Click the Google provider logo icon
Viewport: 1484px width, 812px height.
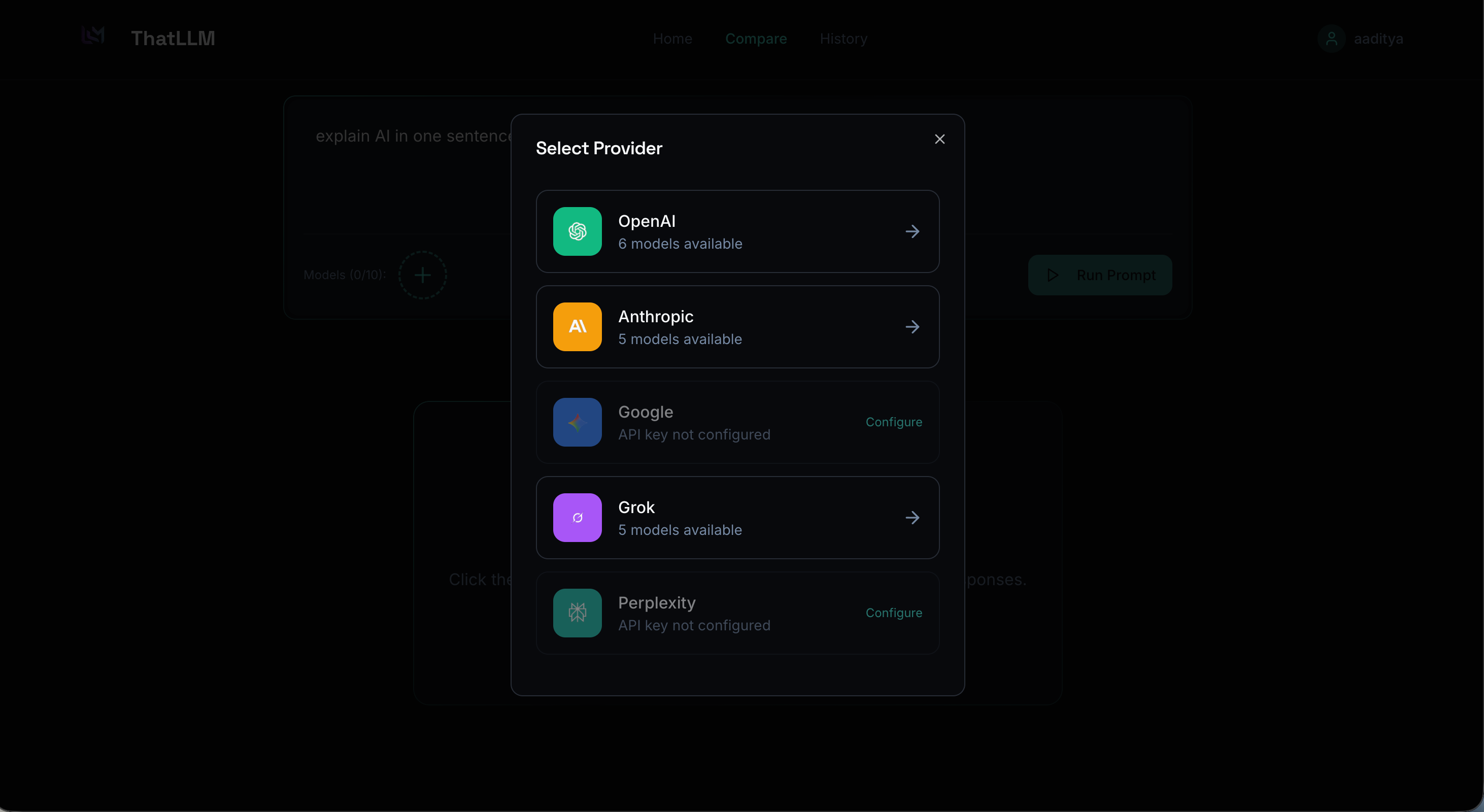577,422
